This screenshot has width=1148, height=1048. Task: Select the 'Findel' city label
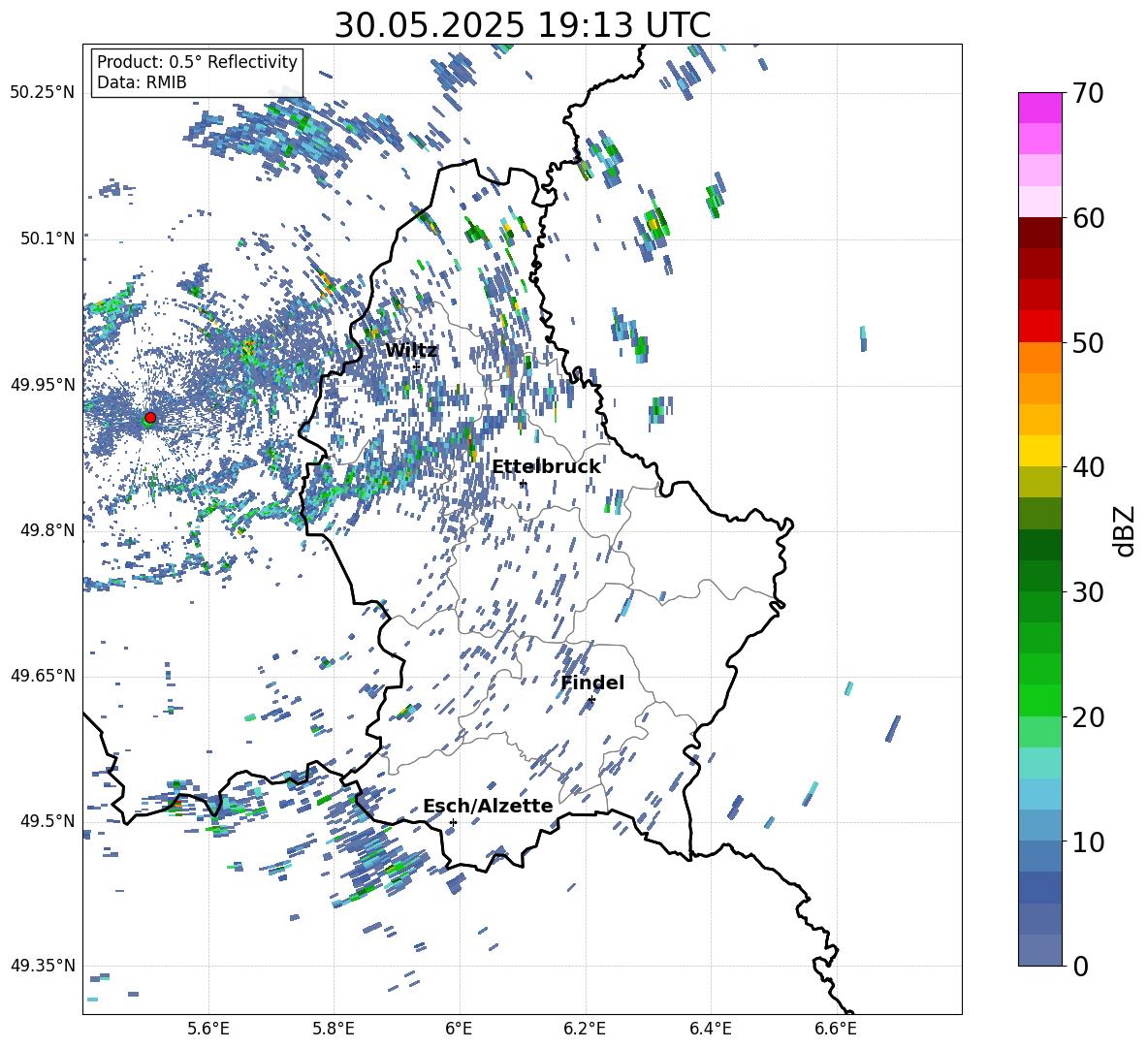592,683
